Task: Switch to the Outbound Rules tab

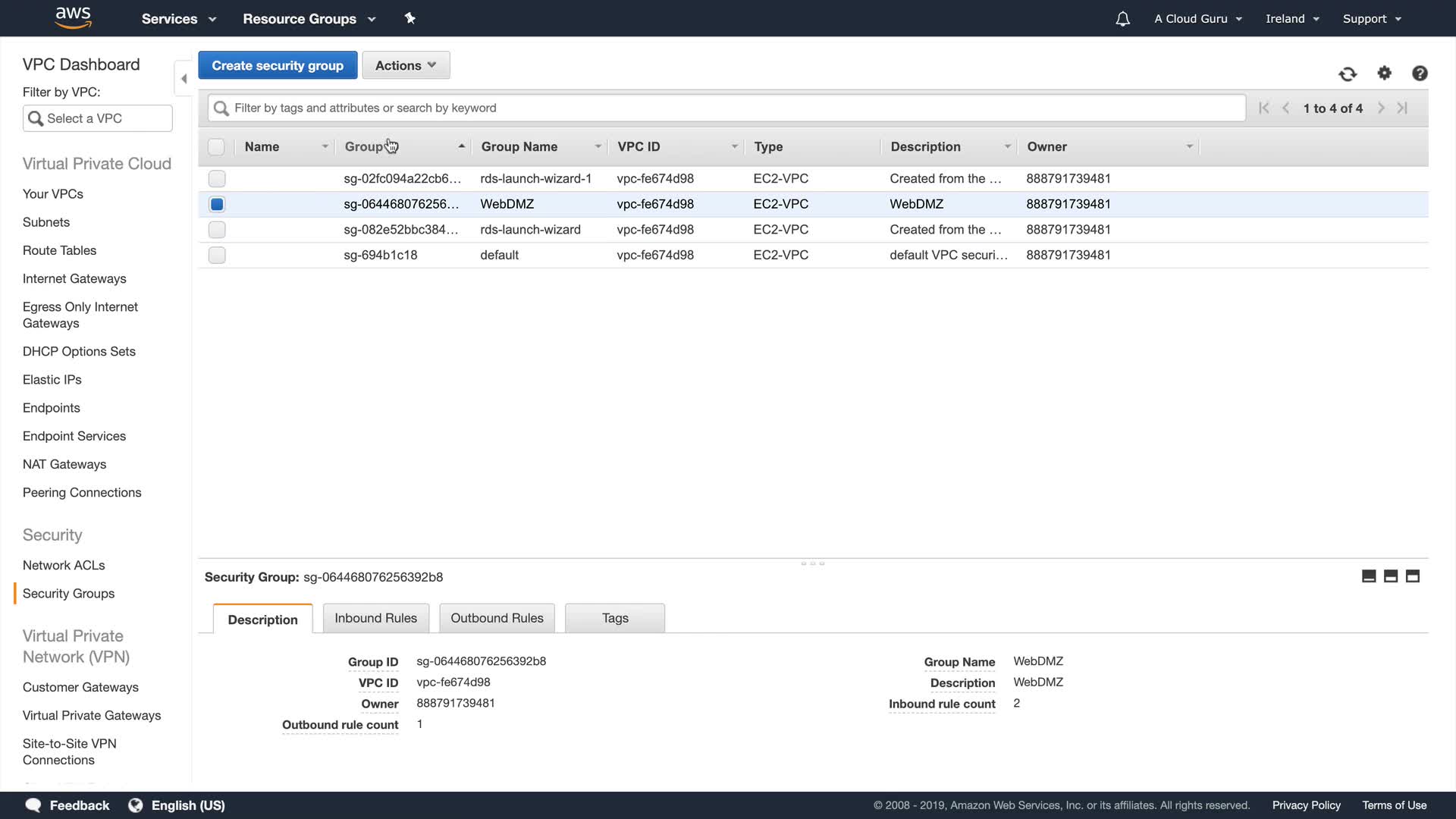Action: click(497, 618)
